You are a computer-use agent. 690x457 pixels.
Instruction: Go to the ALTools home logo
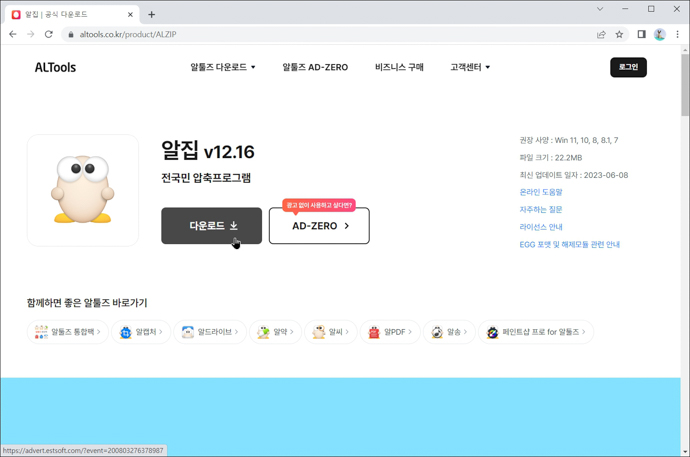coord(55,67)
